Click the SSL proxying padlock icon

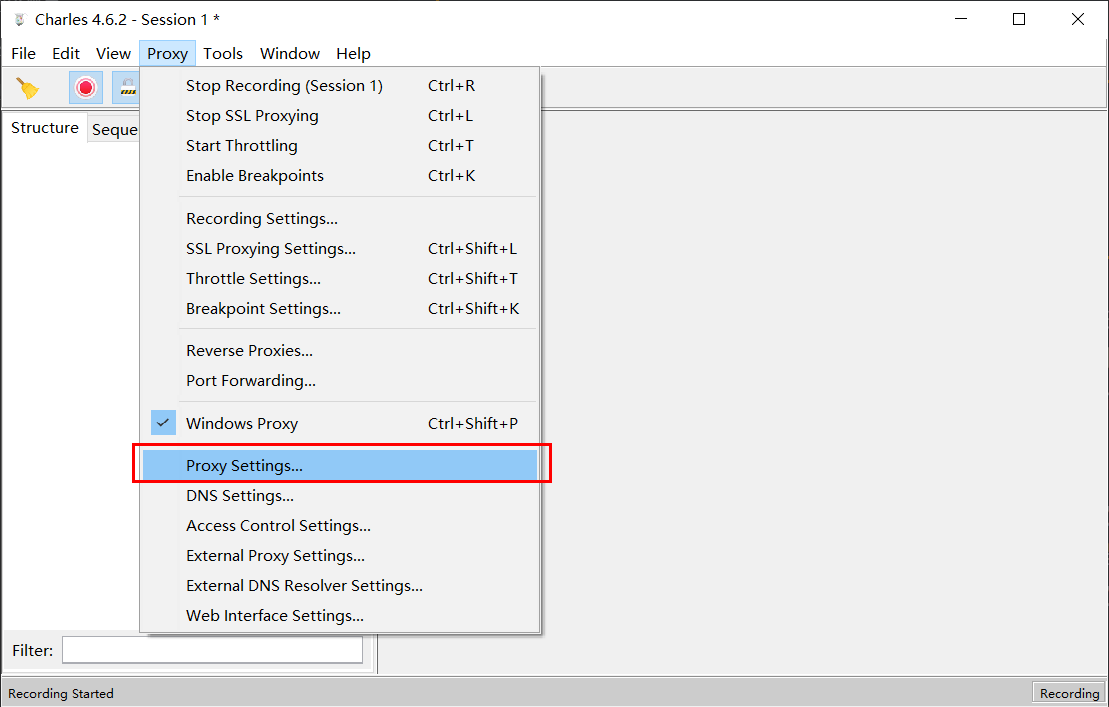126,88
